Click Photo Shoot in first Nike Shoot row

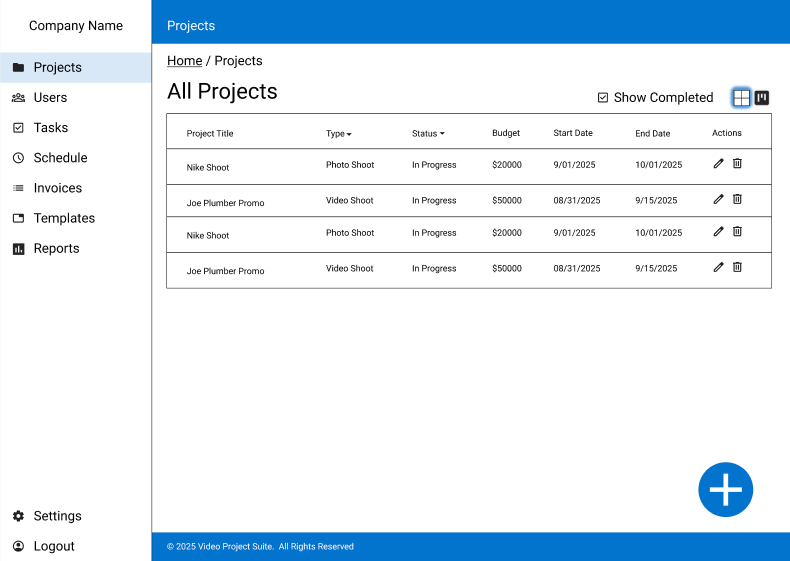point(350,165)
